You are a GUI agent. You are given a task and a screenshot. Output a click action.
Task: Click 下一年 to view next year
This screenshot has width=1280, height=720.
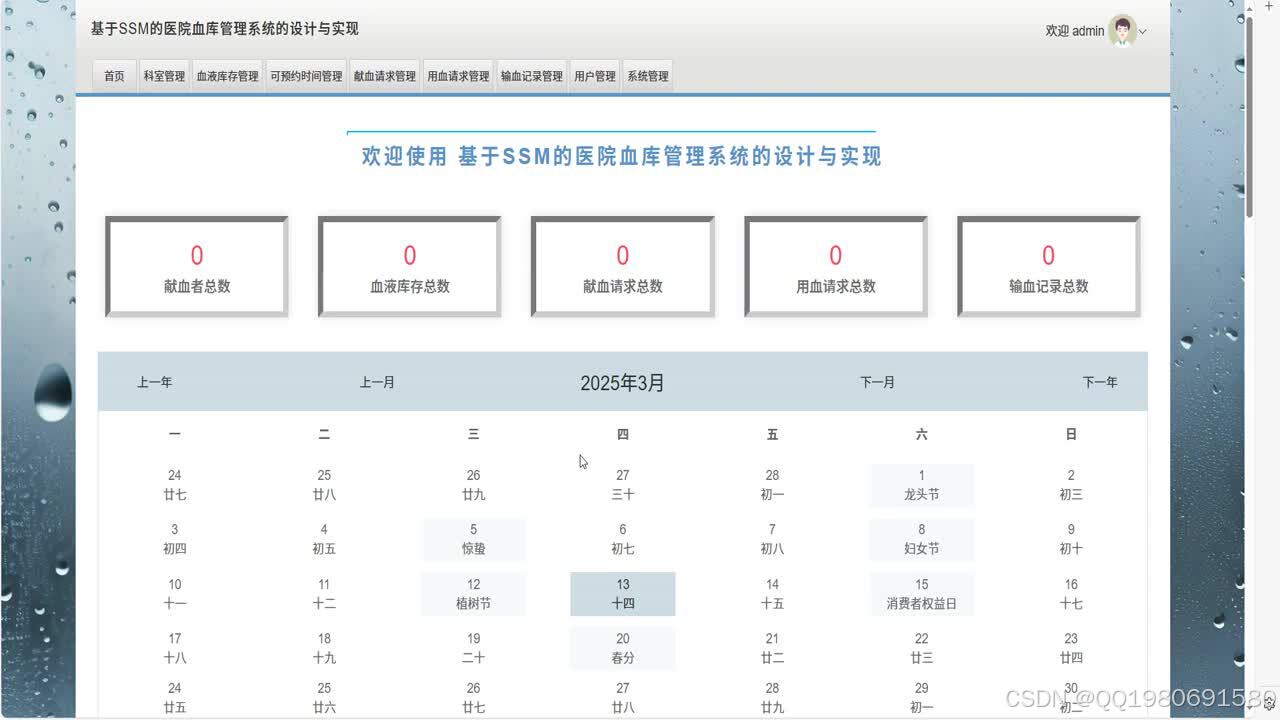pos(1101,382)
